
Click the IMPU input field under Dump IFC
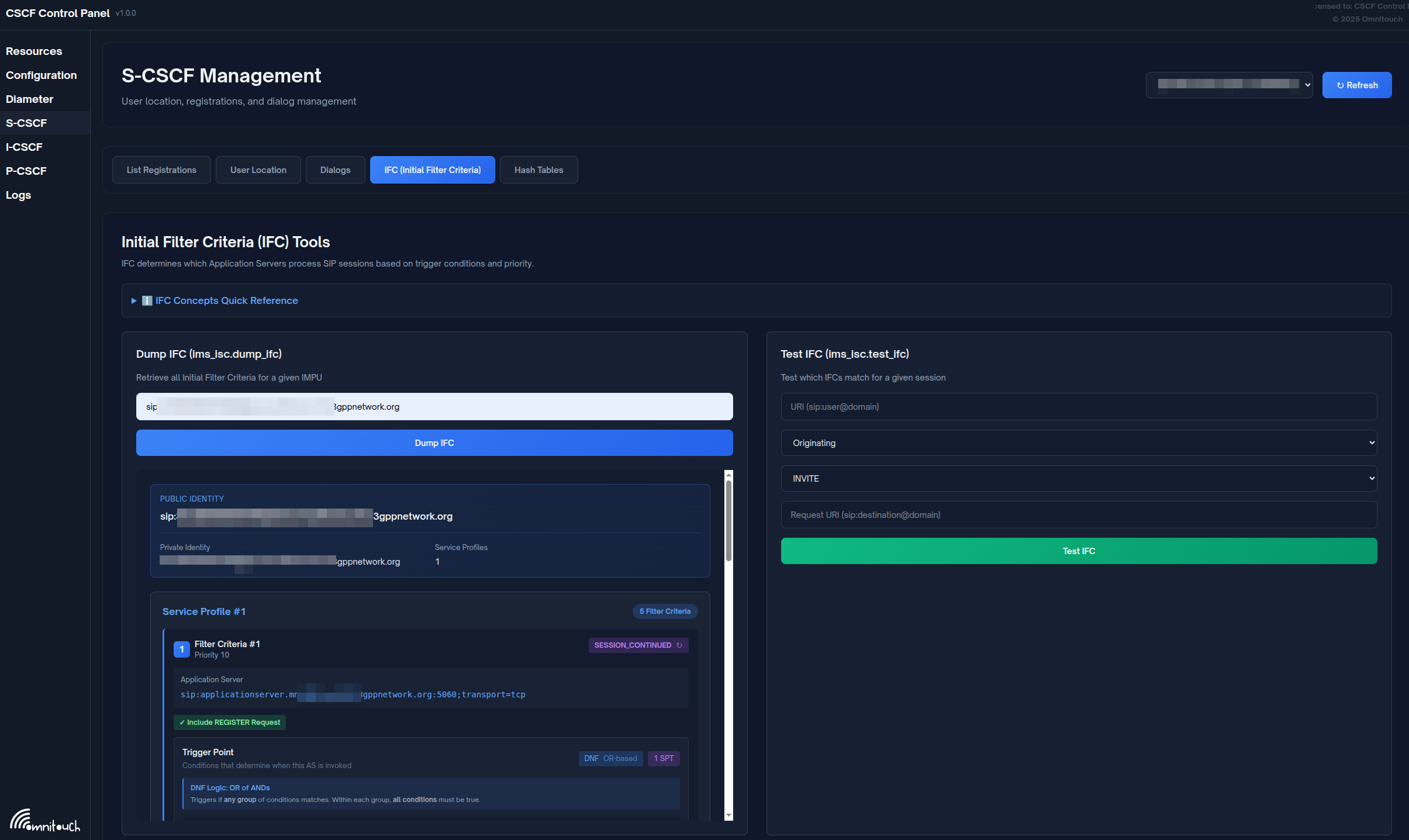click(x=434, y=406)
